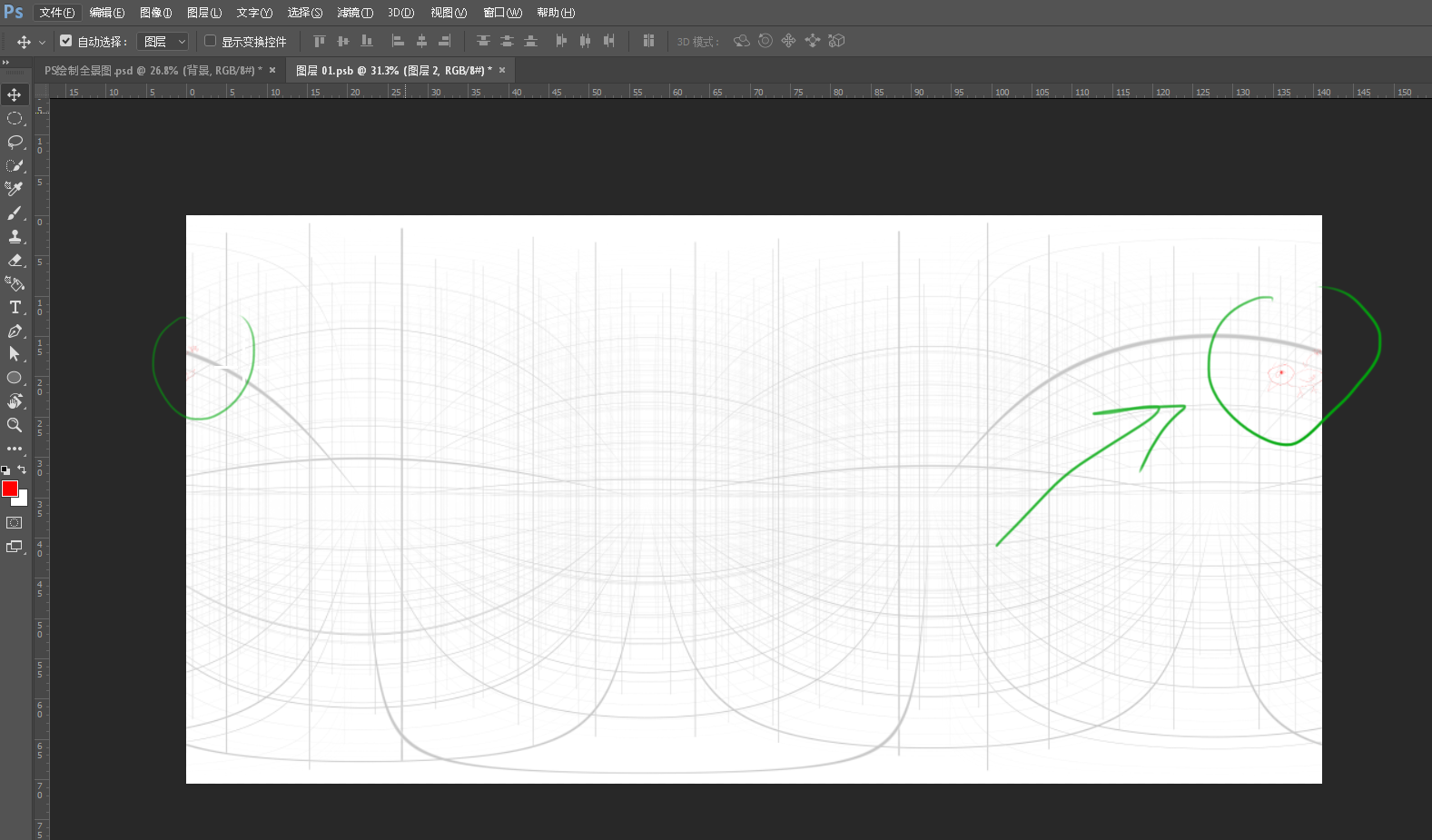The image size is (1432, 840).
Task: Click the 3D rotate object mode icon
Action: click(742, 41)
